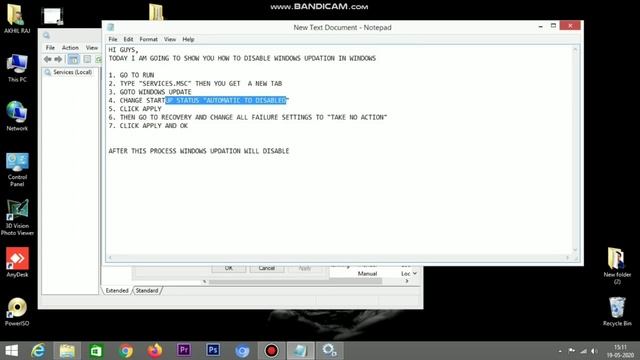
Task: Click the volume speaker tray icon
Action: click(x=595, y=351)
